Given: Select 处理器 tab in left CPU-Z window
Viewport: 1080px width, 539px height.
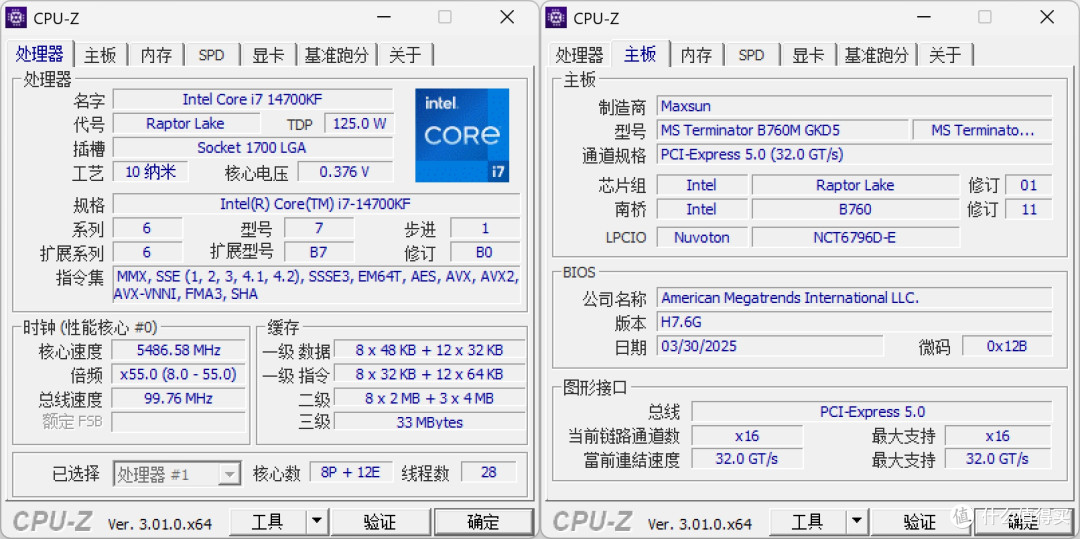Looking at the screenshot, I should (40, 53).
